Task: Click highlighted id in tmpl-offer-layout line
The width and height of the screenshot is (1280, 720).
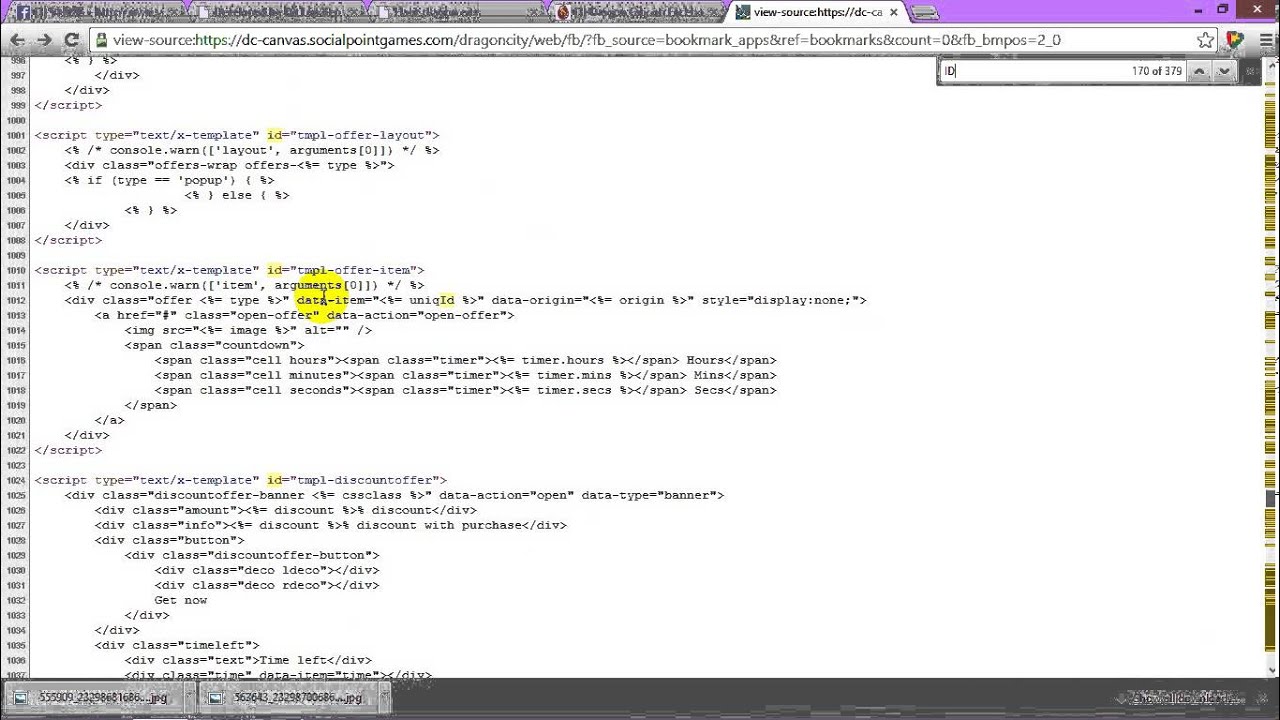Action: tap(274, 135)
